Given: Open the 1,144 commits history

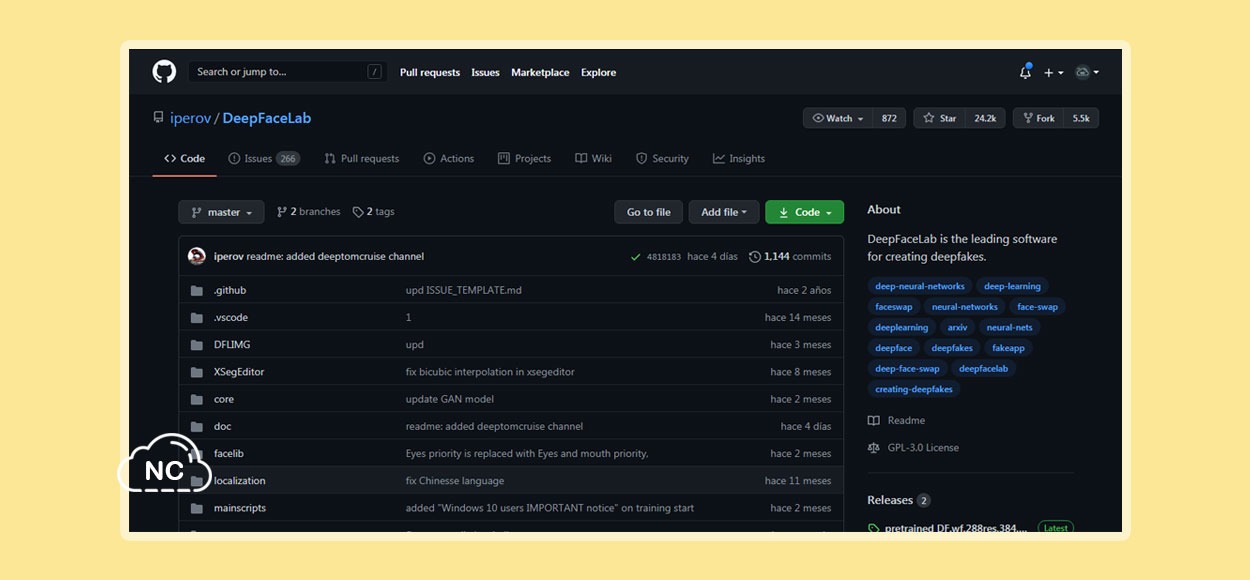Looking at the screenshot, I should click(x=790, y=257).
